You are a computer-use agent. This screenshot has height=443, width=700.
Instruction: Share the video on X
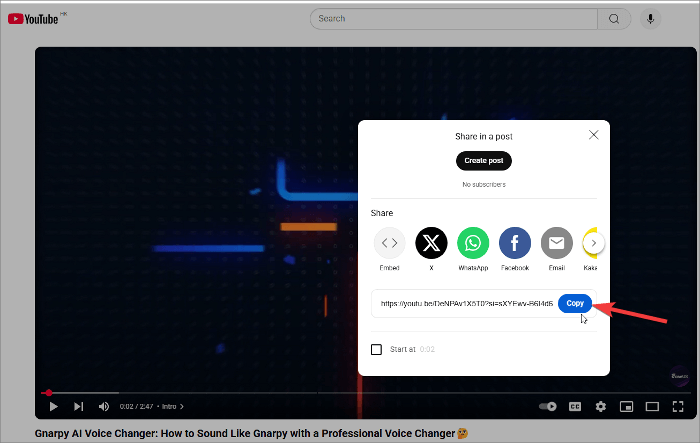(431, 243)
